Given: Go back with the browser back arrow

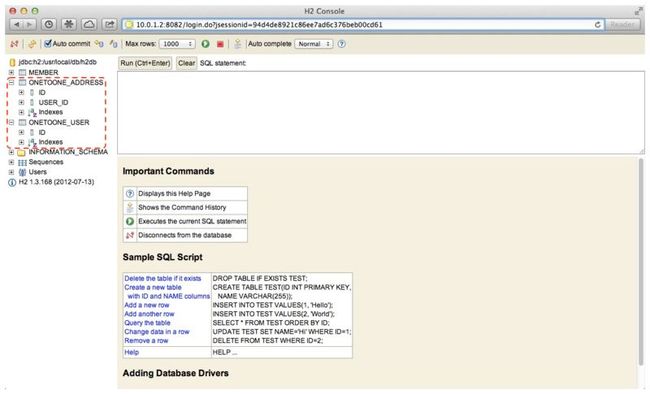Looking at the screenshot, I should [x=16, y=24].
